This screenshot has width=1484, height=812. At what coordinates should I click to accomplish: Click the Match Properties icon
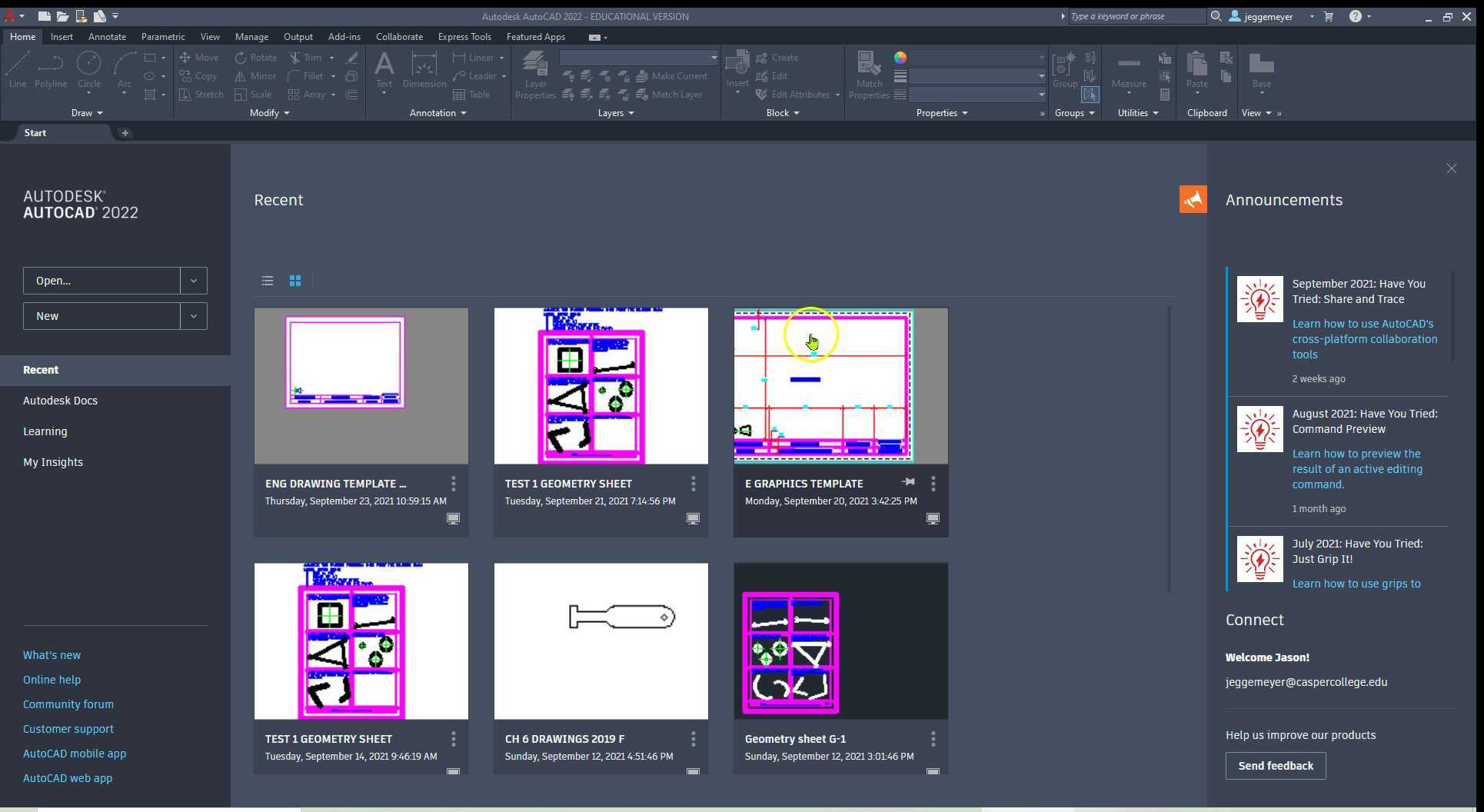[869, 74]
